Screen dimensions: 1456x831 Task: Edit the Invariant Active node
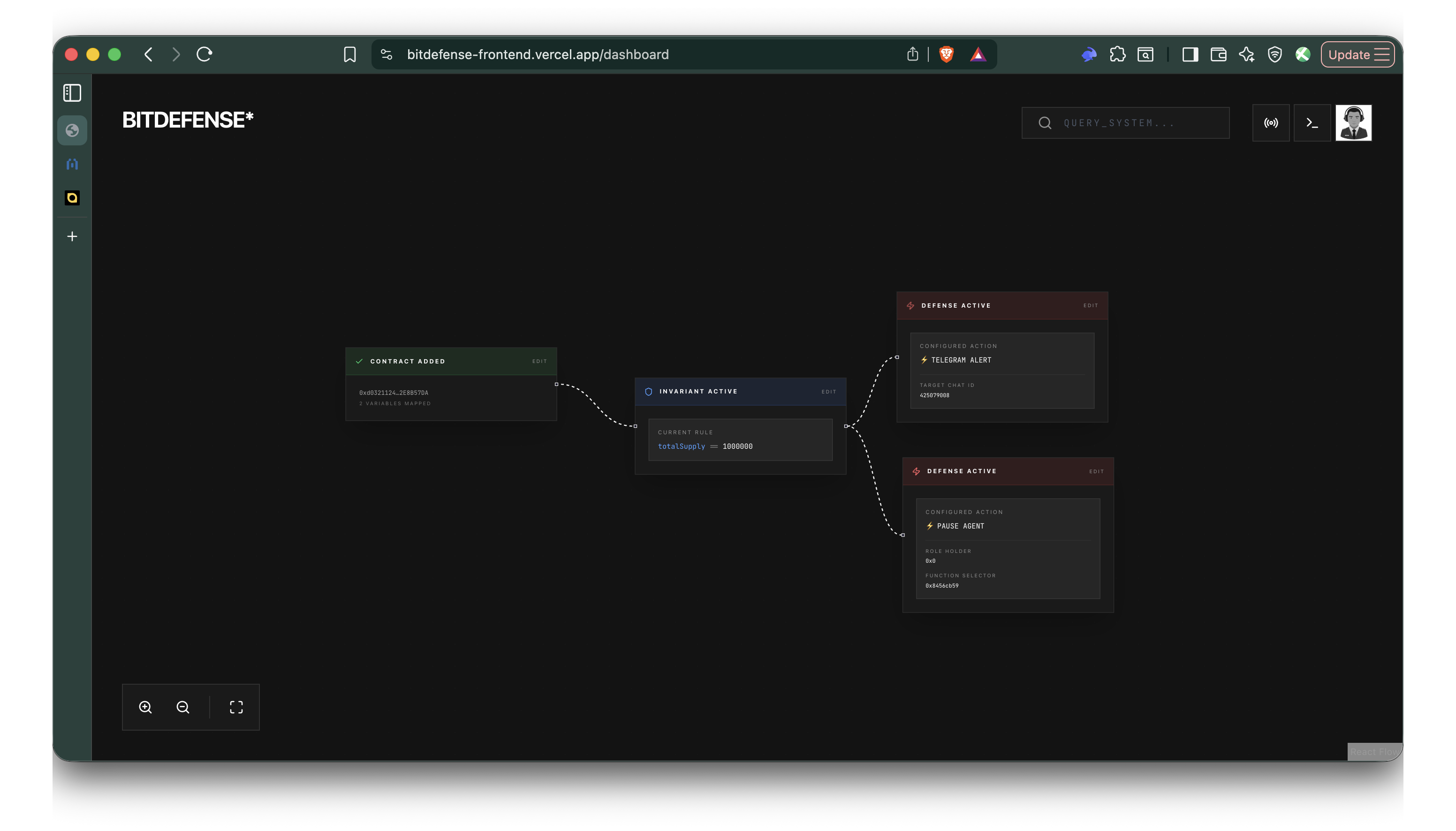pyautogui.click(x=829, y=392)
